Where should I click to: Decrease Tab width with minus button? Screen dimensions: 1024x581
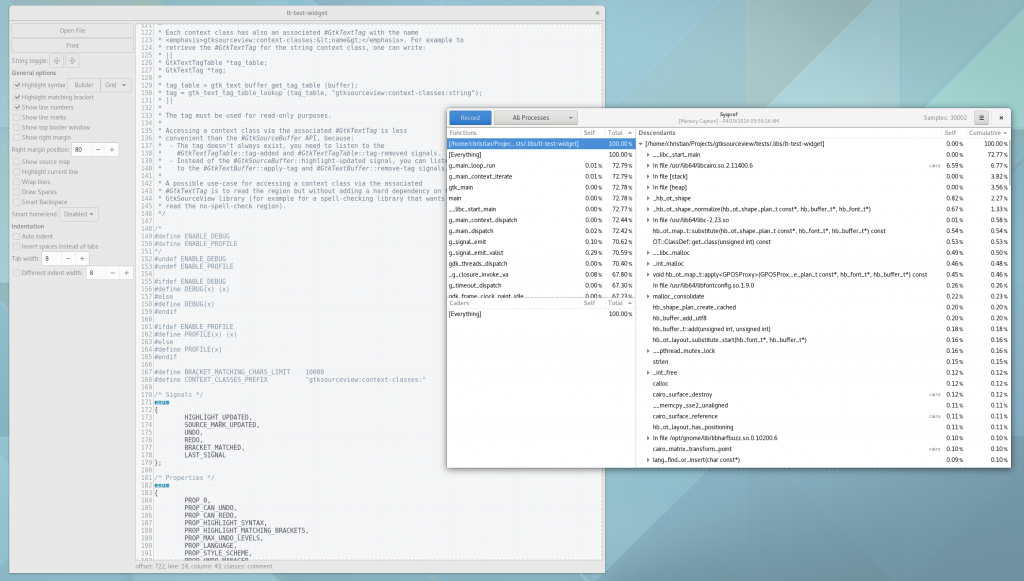tap(68, 259)
